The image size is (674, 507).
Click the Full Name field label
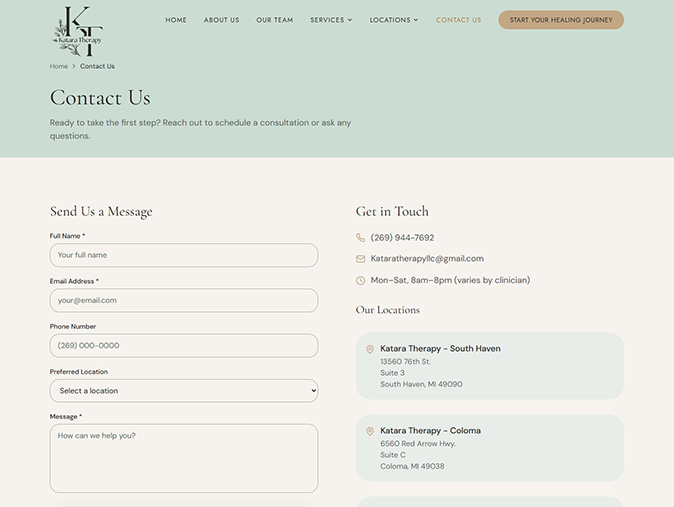[x=67, y=236]
